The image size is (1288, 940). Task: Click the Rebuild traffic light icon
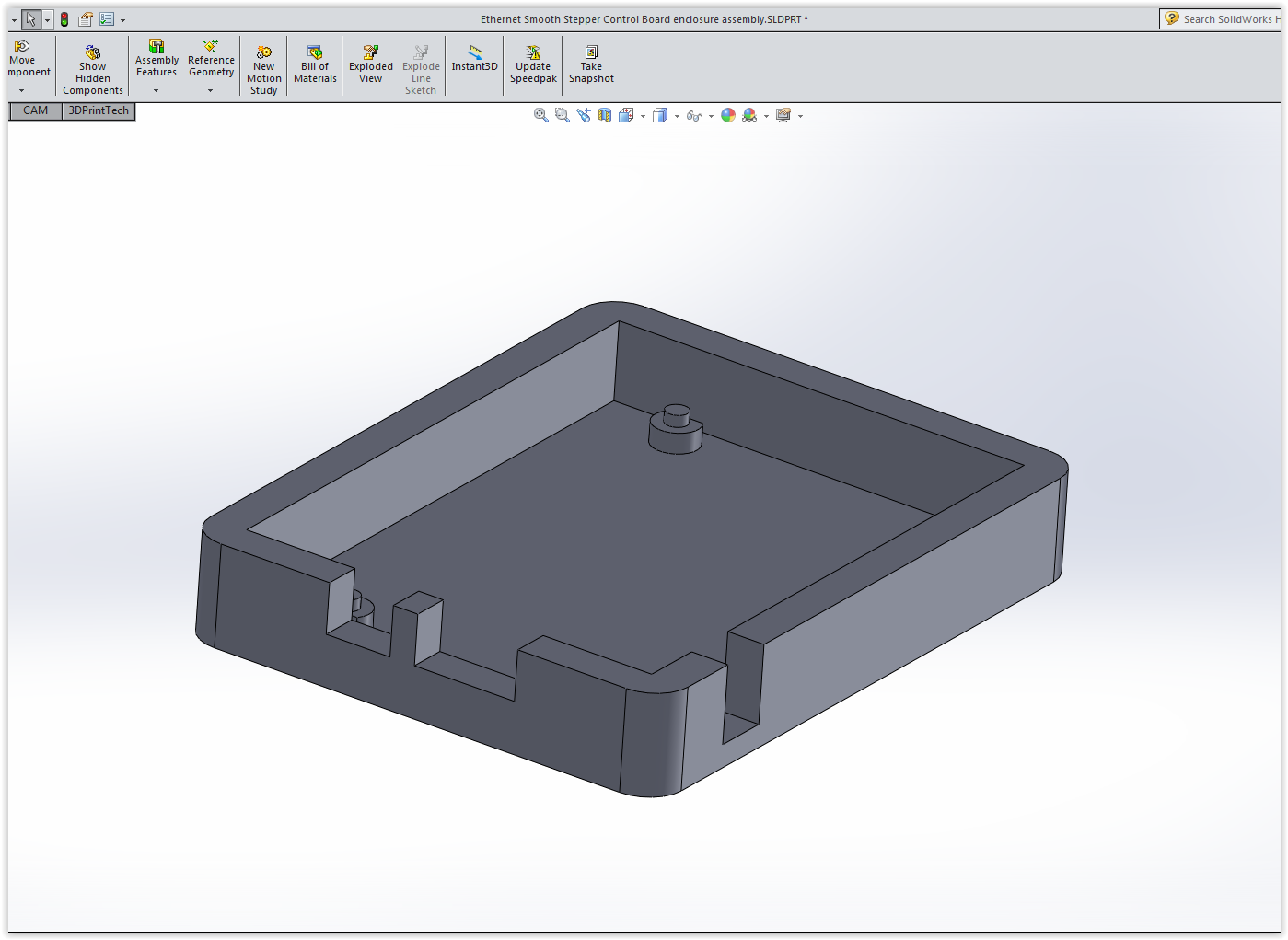[64, 18]
